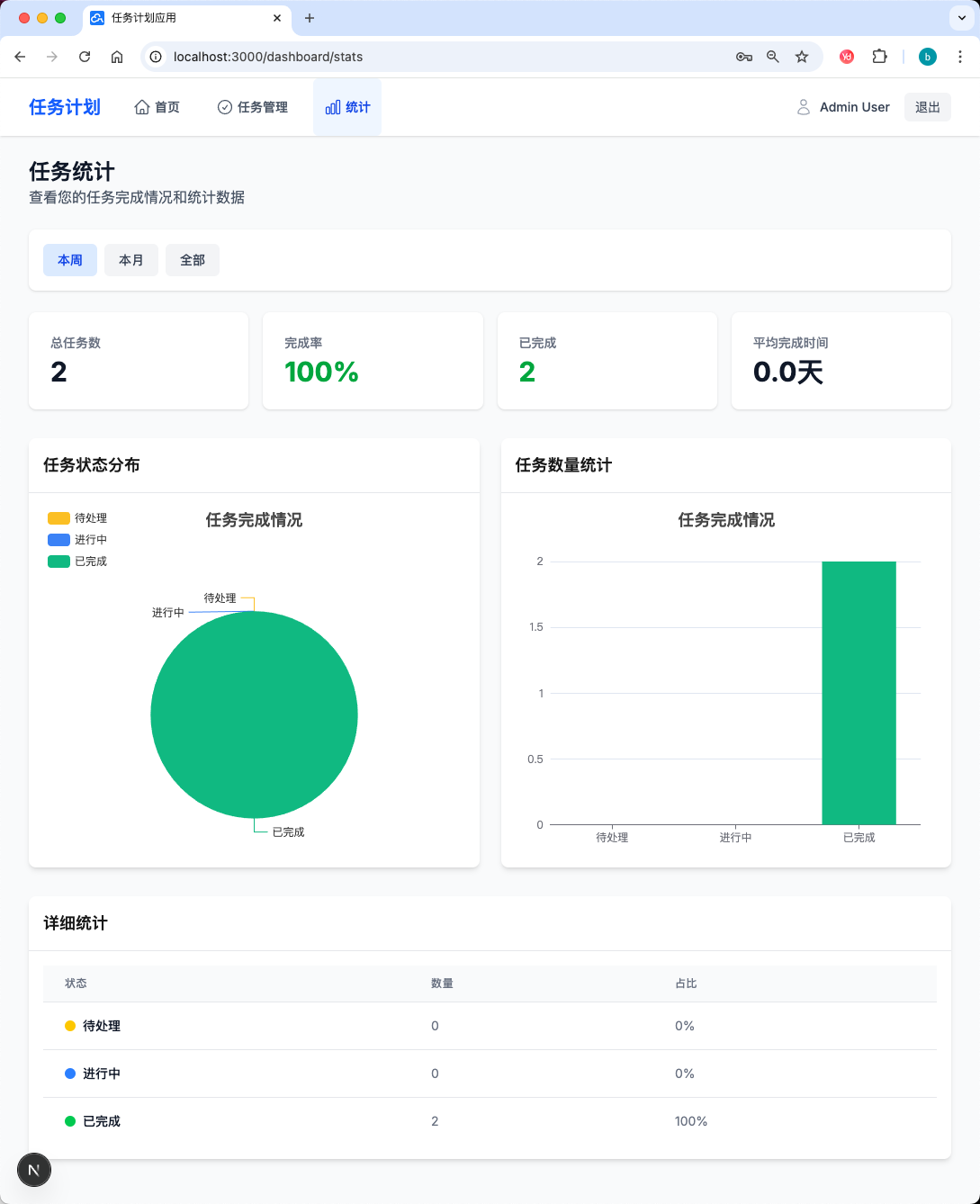
Task: Open Chrome three-dot menu
Action: pyautogui.click(x=960, y=57)
